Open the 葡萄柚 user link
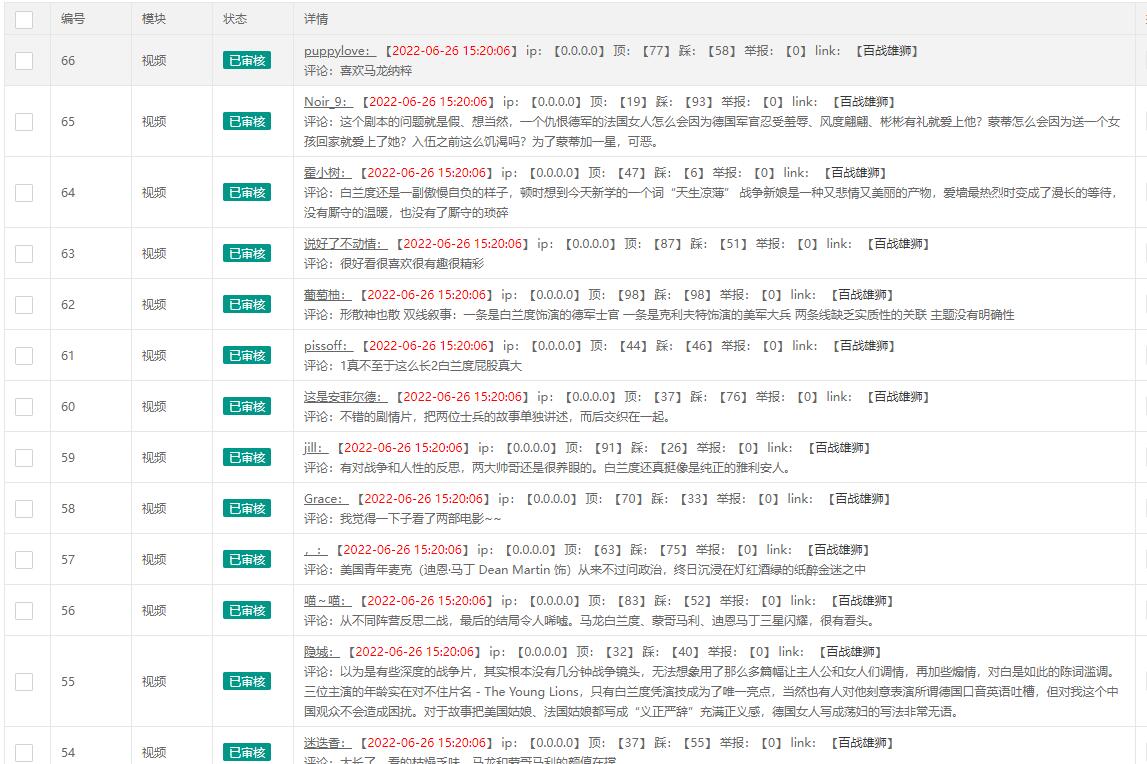 329,294
